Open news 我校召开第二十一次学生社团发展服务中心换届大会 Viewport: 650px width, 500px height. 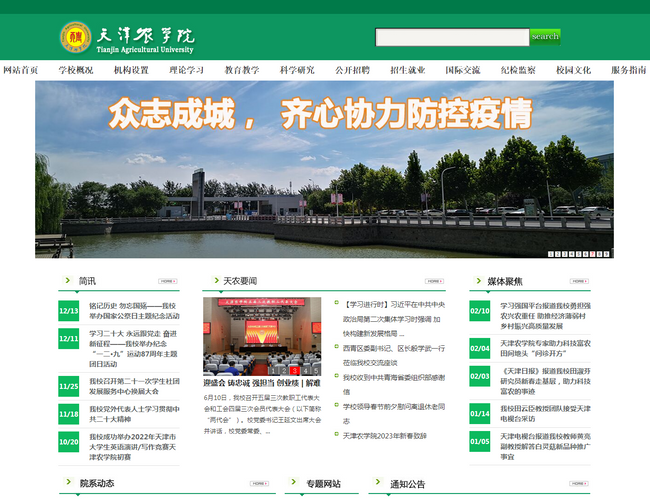[x=134, y=386]
